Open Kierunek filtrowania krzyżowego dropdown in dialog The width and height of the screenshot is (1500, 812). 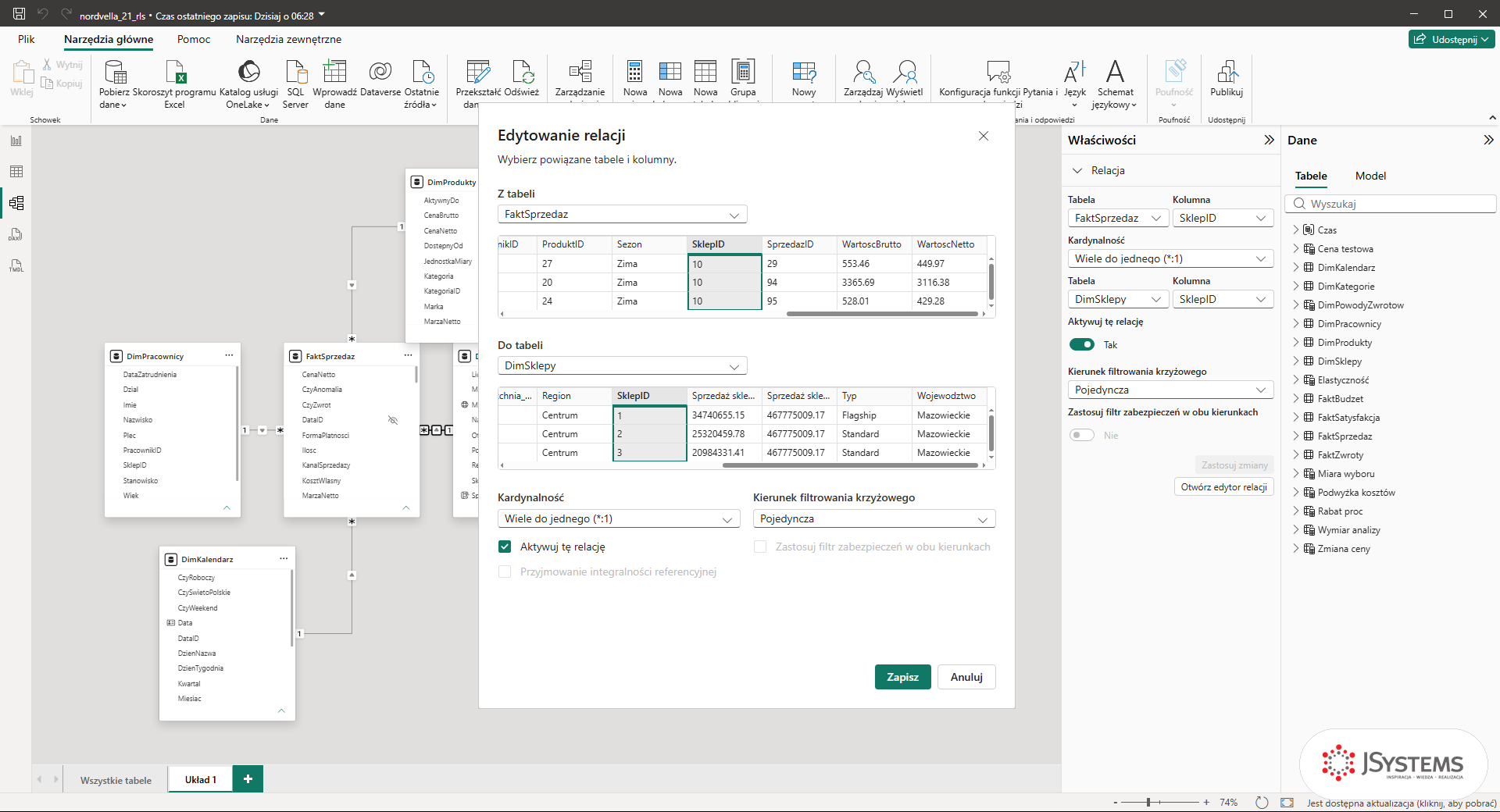pyautogui.click(x=874, y=518)
